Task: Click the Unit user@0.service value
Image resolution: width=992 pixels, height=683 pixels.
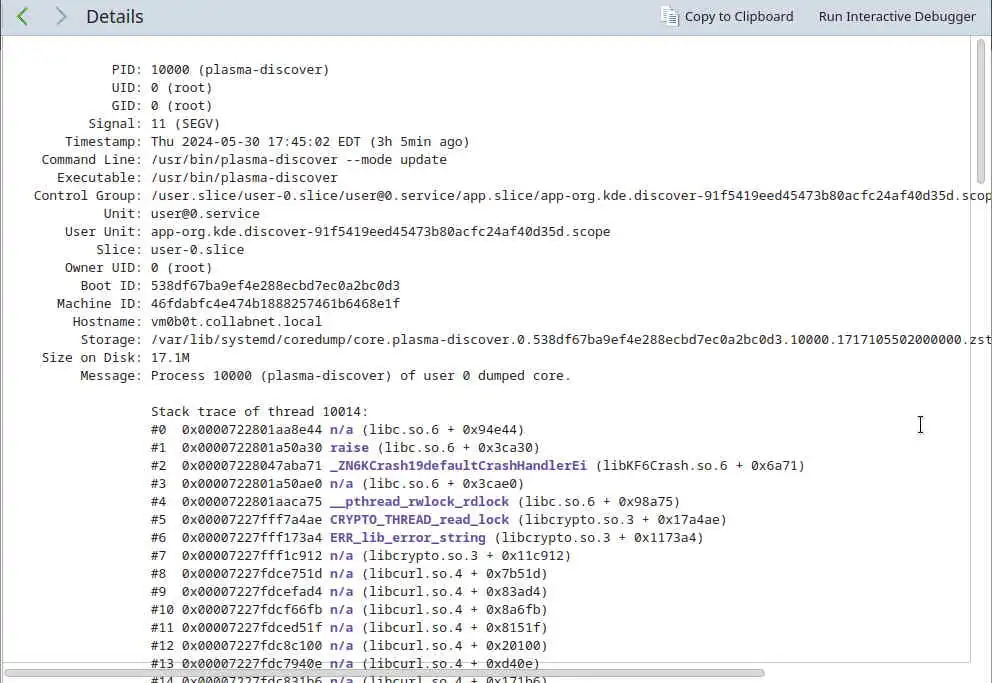Action: pos(205,214)
